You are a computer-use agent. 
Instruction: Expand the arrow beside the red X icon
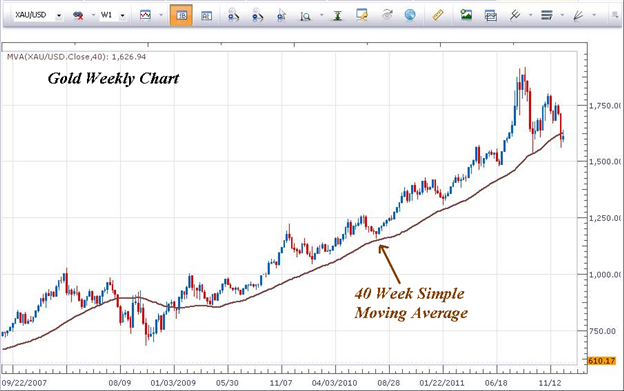(94, 16)
